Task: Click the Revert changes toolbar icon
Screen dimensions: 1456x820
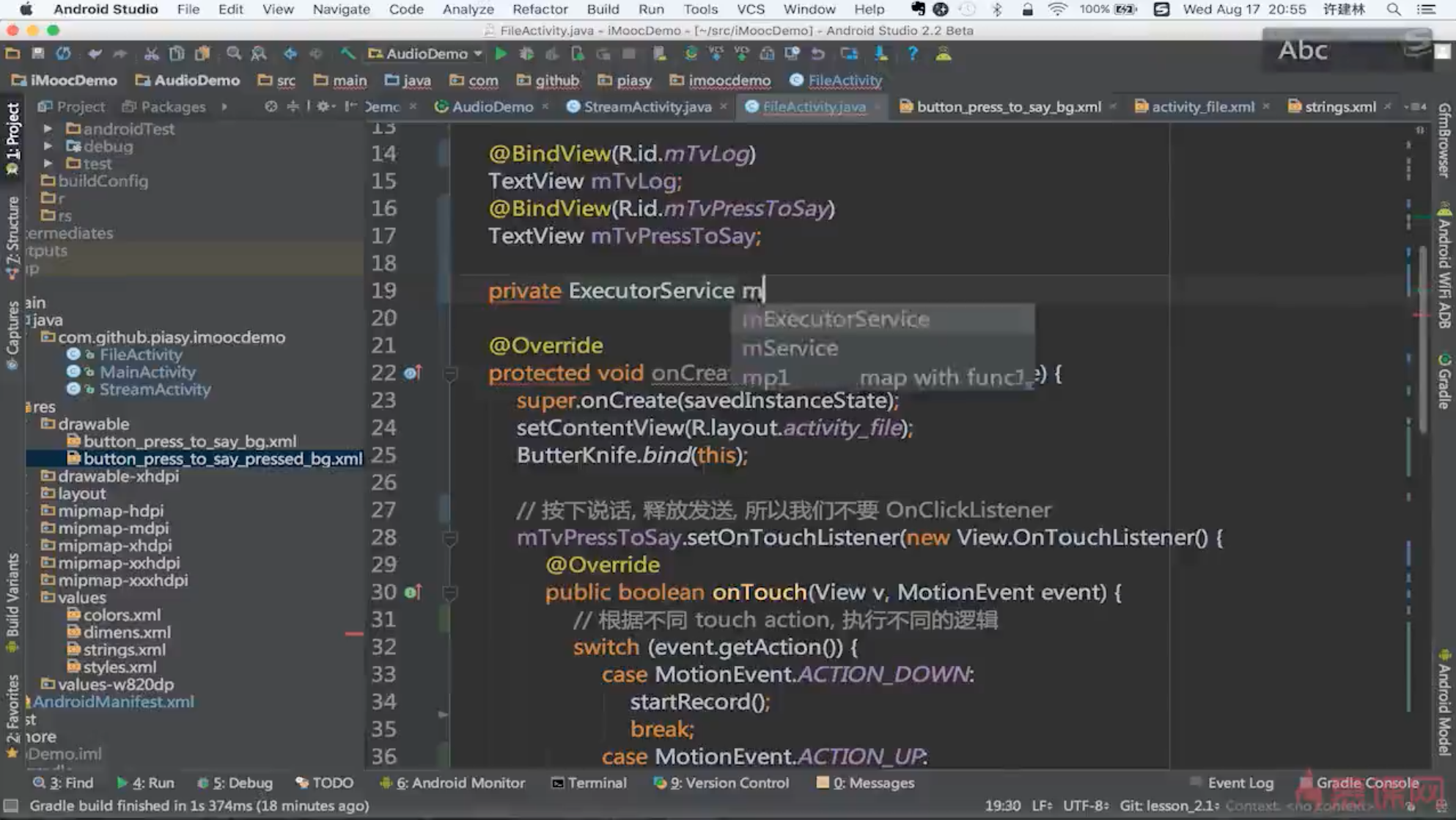Action: pos(818,54)
